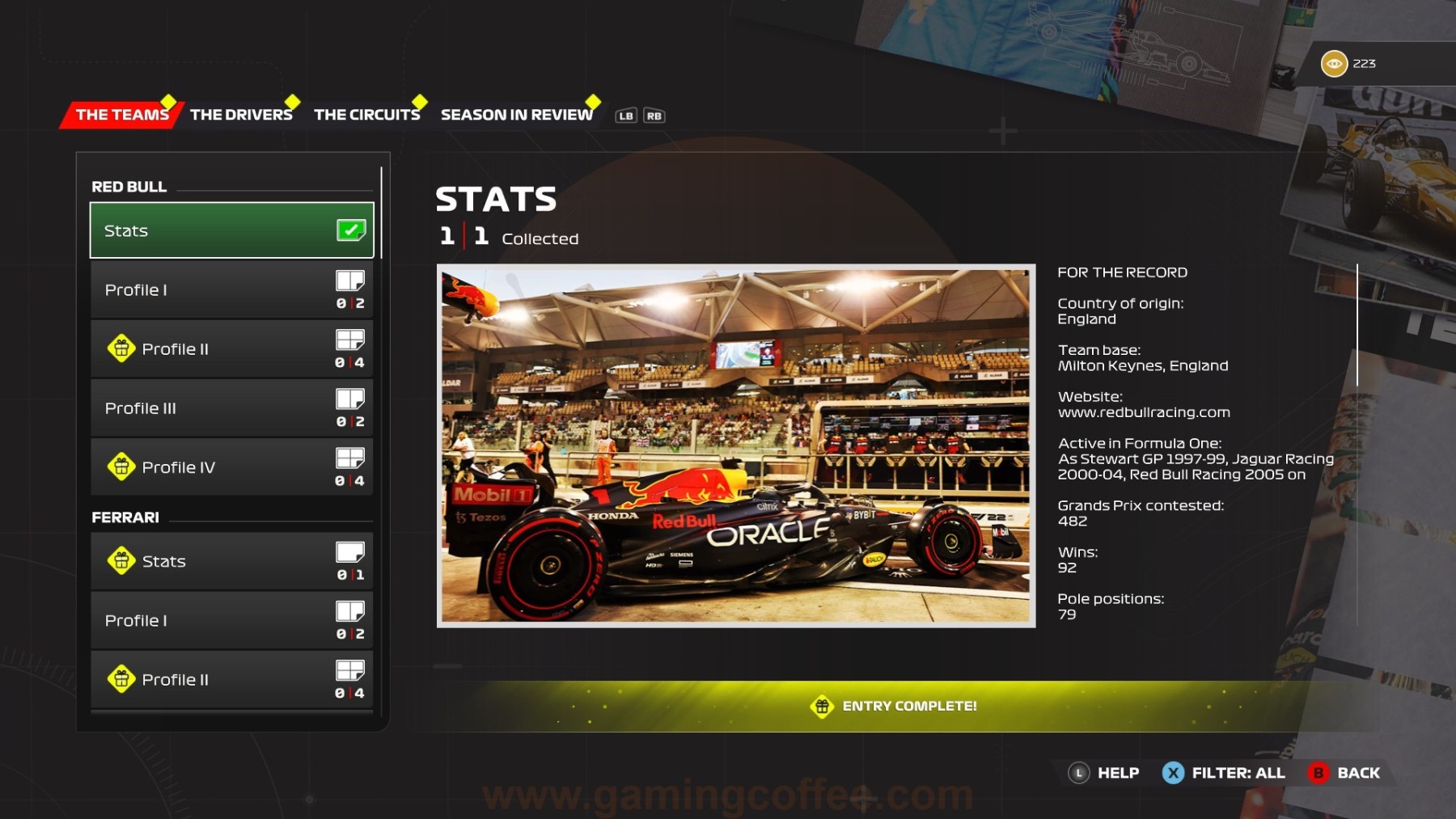
Task: Change FILTER: ALL setting
Action: pos(1224,773)
